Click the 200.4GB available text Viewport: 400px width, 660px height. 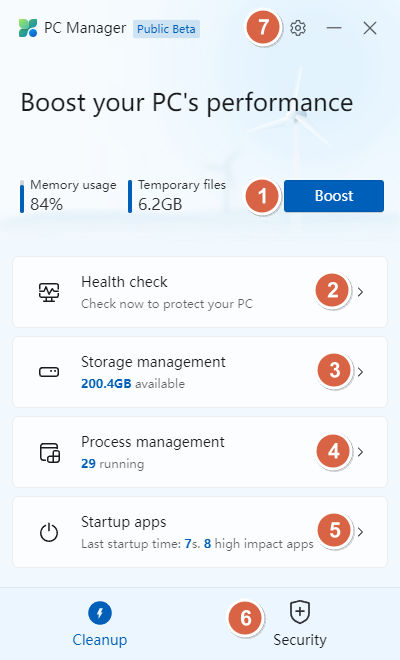(133, 383)
